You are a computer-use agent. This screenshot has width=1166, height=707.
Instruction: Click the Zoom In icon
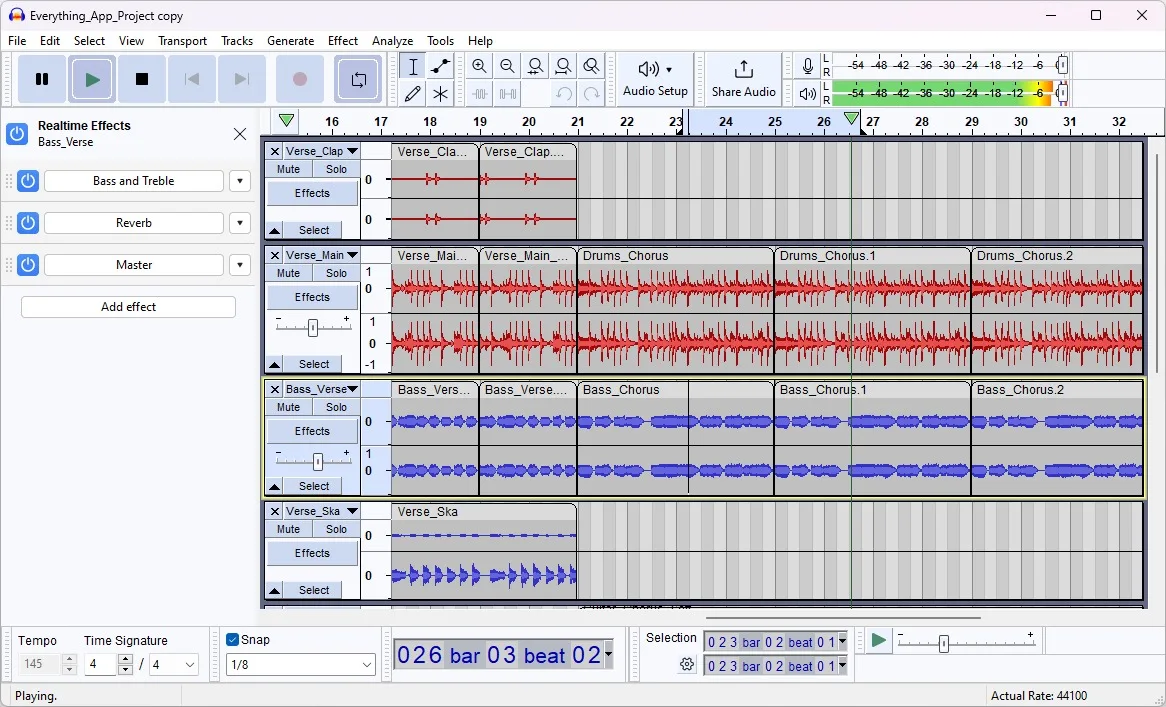(x=480, y=66)
